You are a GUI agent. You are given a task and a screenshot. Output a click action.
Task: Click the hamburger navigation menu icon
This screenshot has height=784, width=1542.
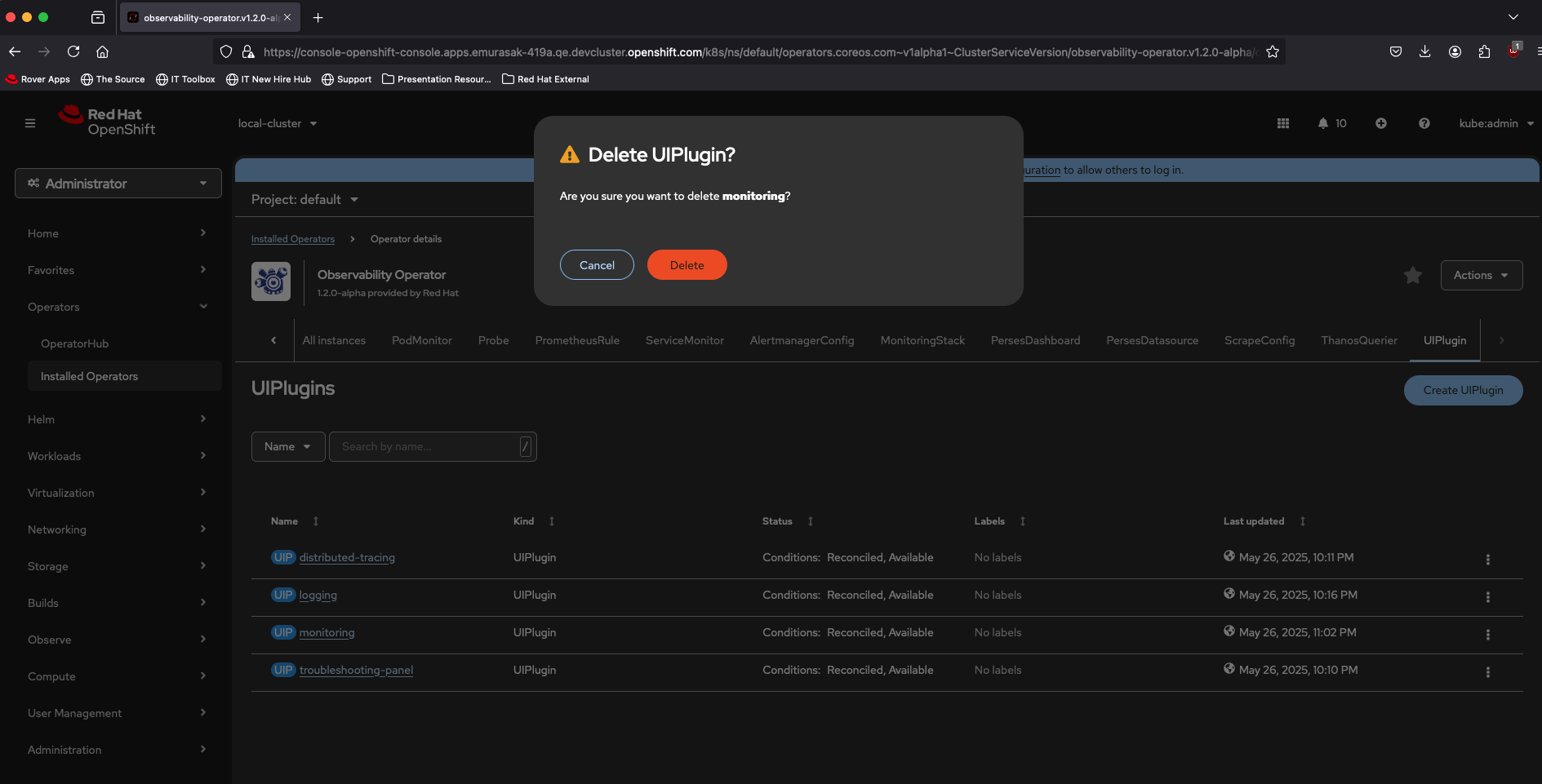pyautogui.click(x=30, y=123)
